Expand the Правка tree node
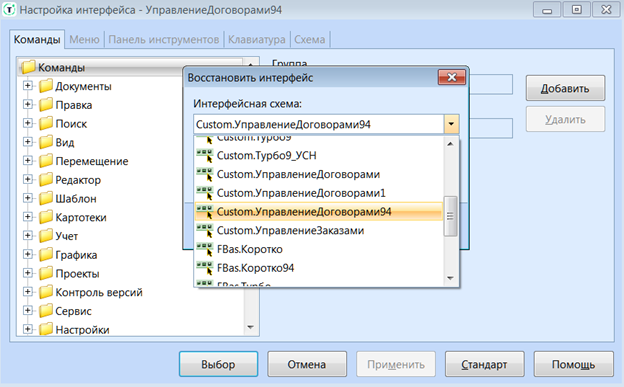 [27, 104]
